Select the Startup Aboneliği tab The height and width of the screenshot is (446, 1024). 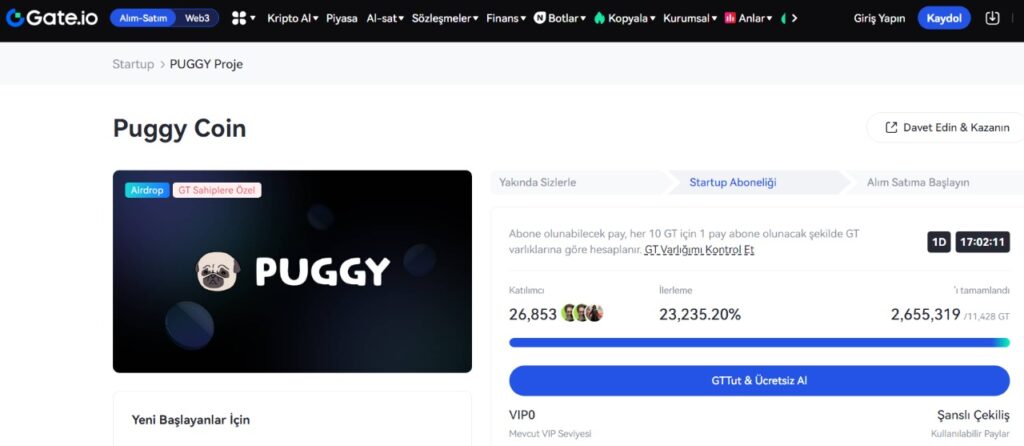click(733, 183)
